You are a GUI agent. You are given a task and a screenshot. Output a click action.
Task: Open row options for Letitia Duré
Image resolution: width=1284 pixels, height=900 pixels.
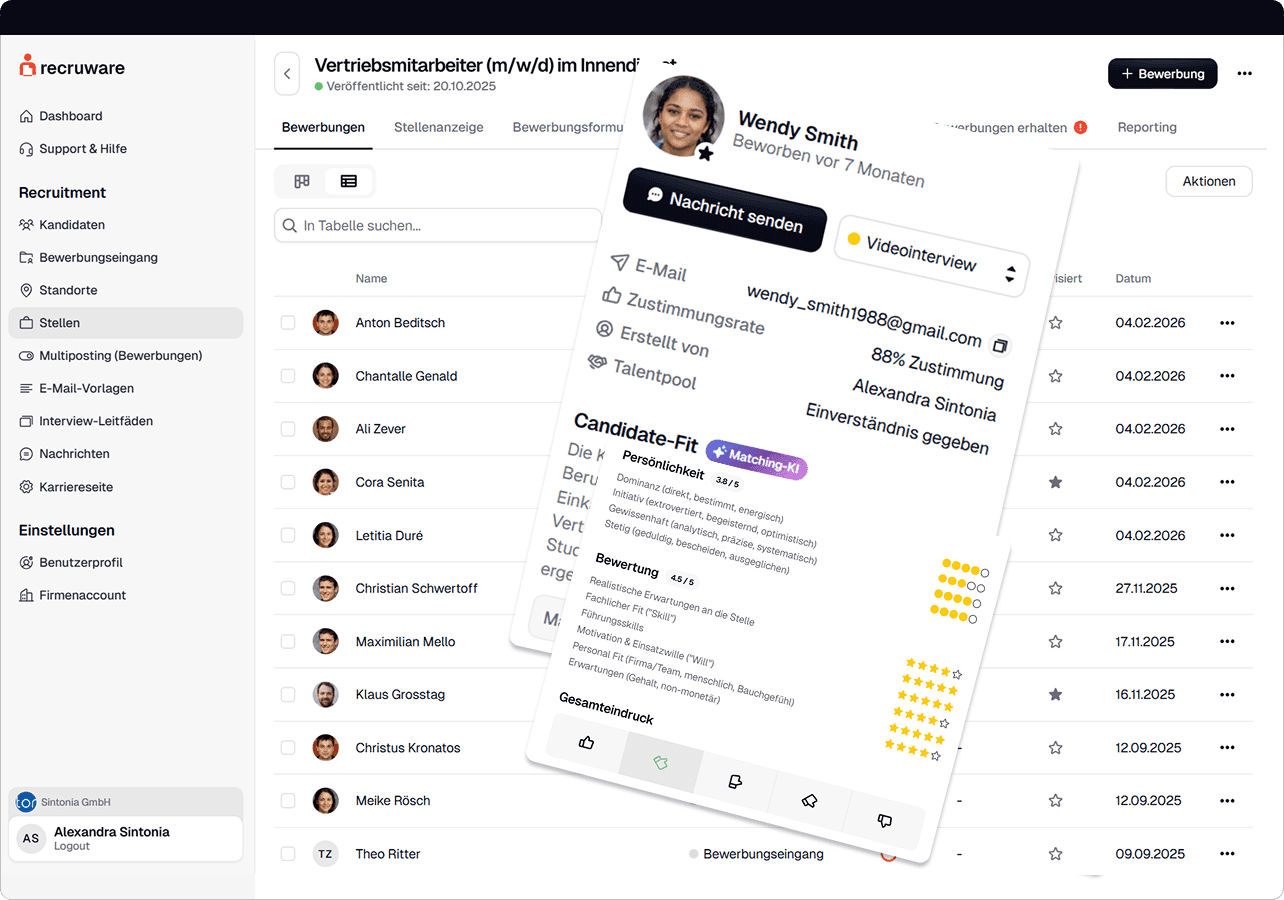click(1227, 535)
